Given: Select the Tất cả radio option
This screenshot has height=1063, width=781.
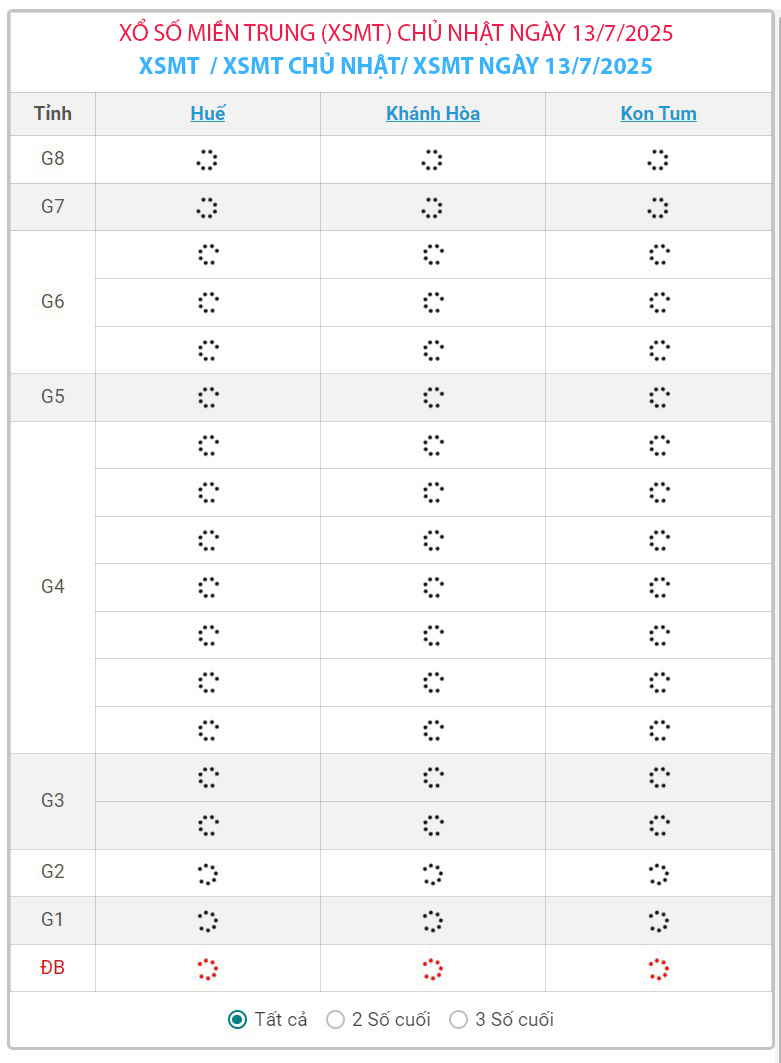Looking at the screenshot, I should [237, 1019].
